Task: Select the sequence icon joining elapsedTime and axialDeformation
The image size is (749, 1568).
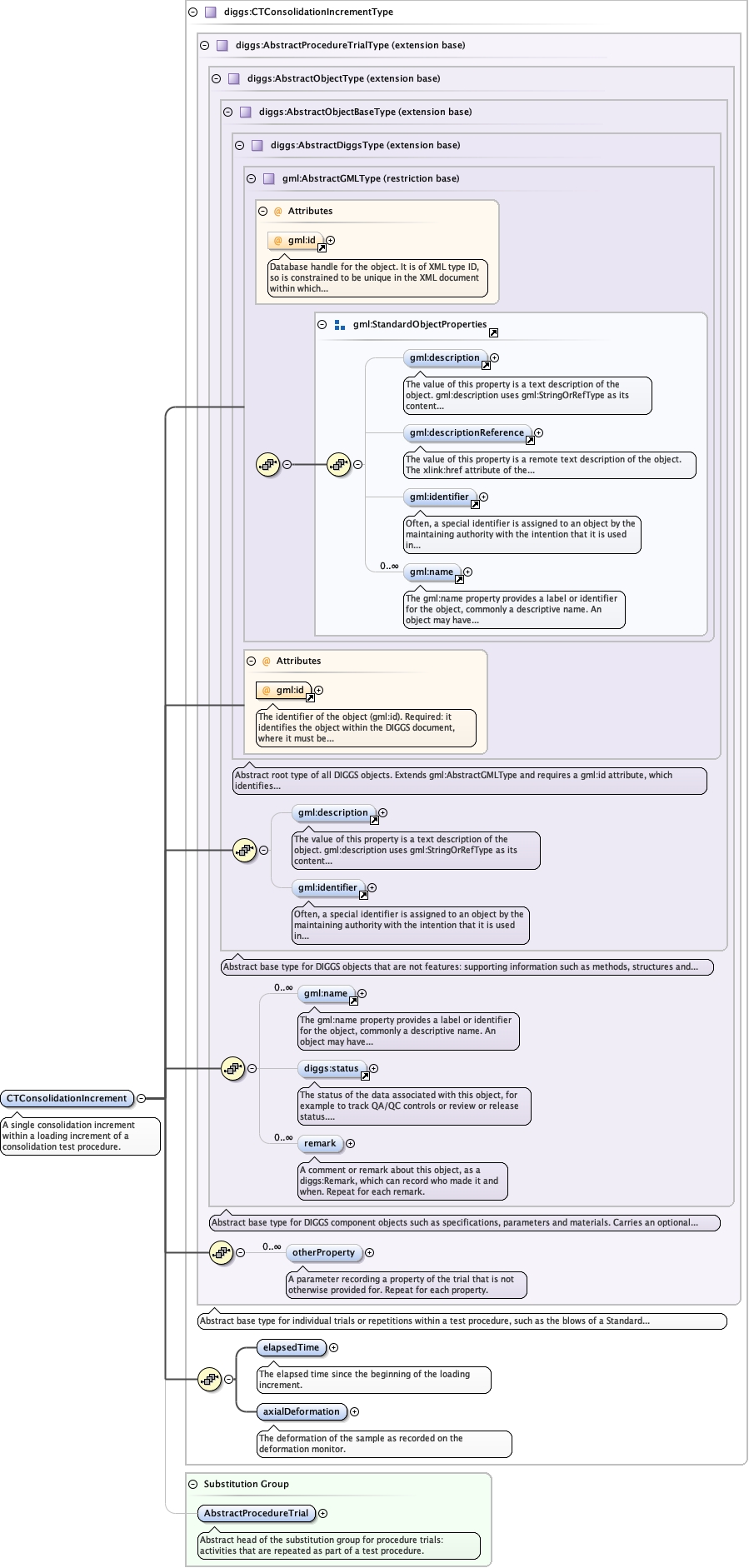Action: [x=209, y=1379]
